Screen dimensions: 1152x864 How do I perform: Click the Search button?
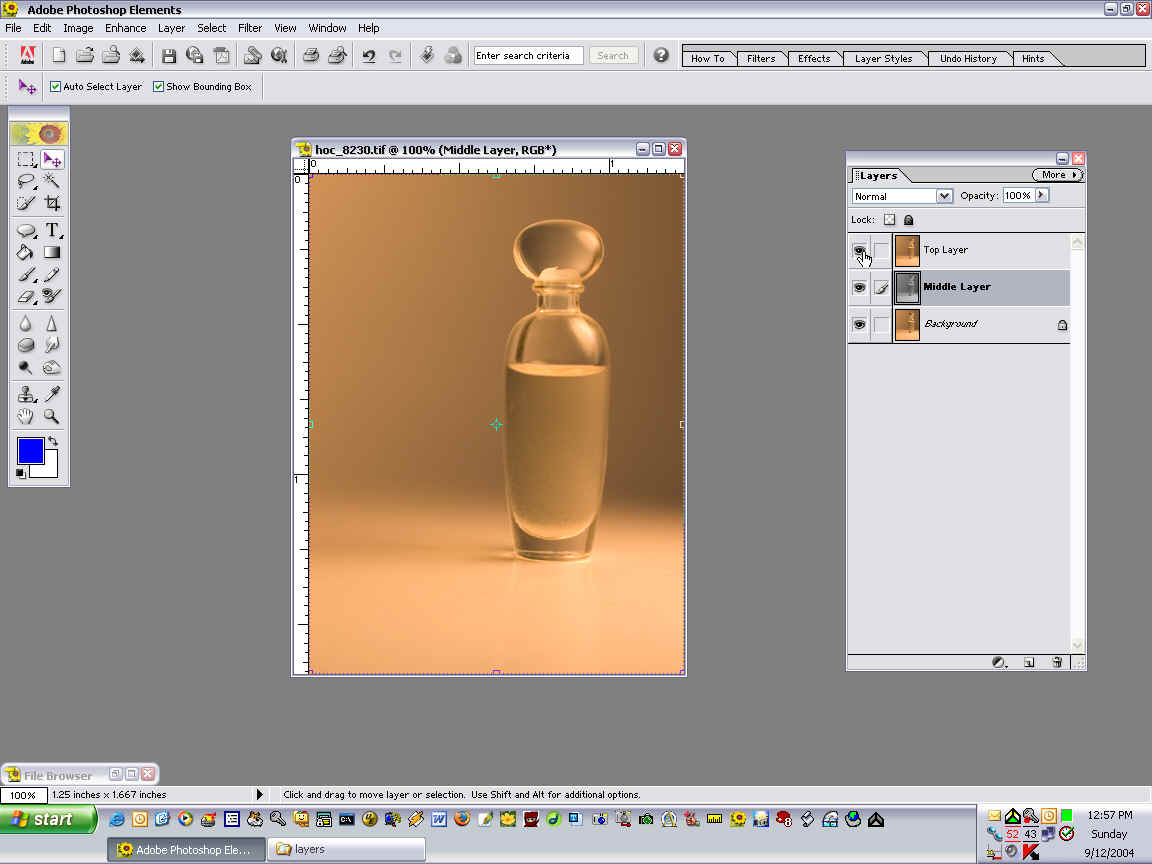(613, 56)
